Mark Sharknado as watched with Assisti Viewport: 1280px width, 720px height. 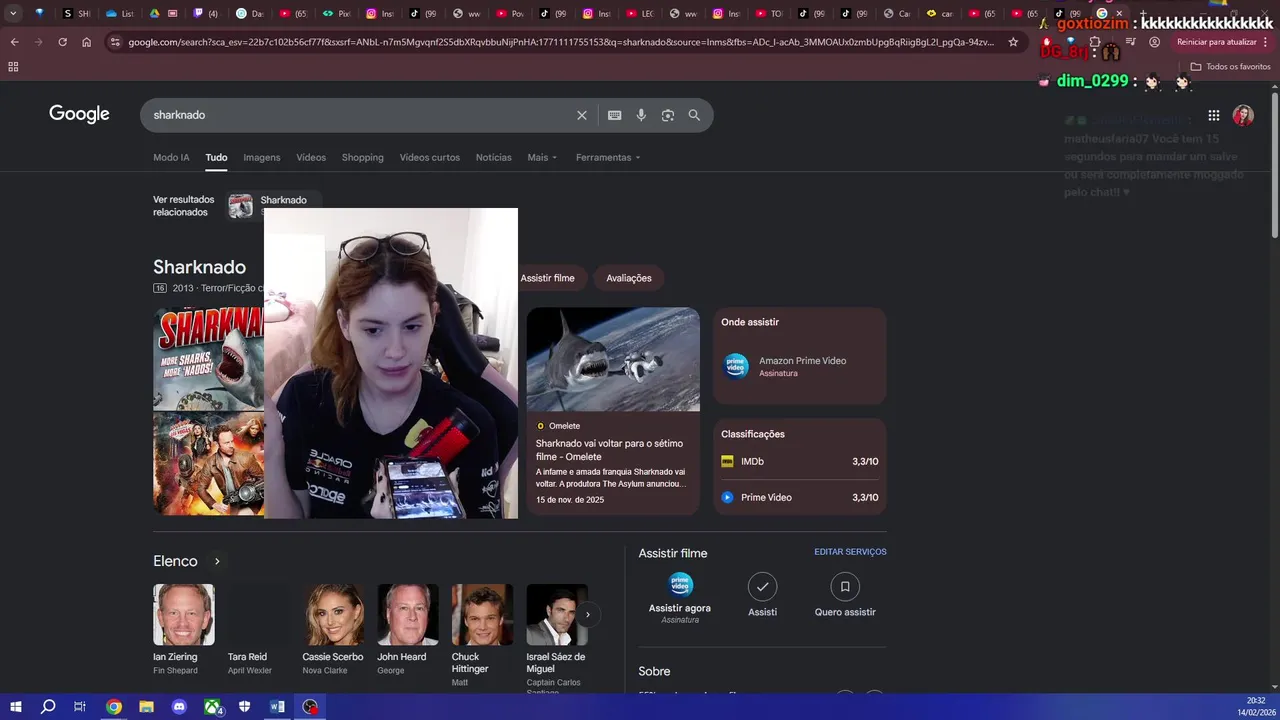click(x=762, y=595)
